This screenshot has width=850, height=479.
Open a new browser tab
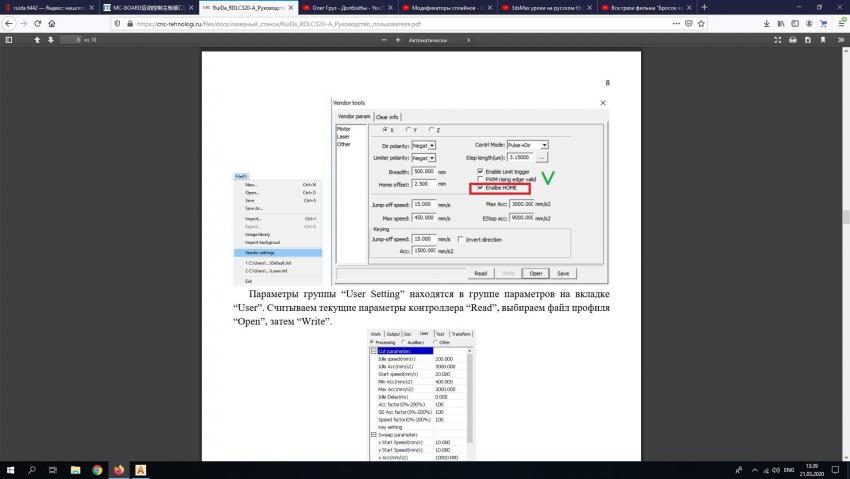(x=704, y=7)
